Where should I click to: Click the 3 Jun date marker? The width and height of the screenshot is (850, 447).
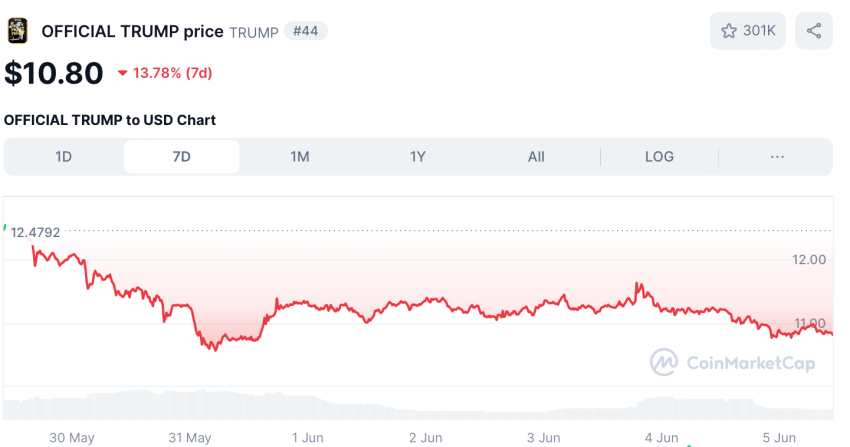(x=544, y=438)
